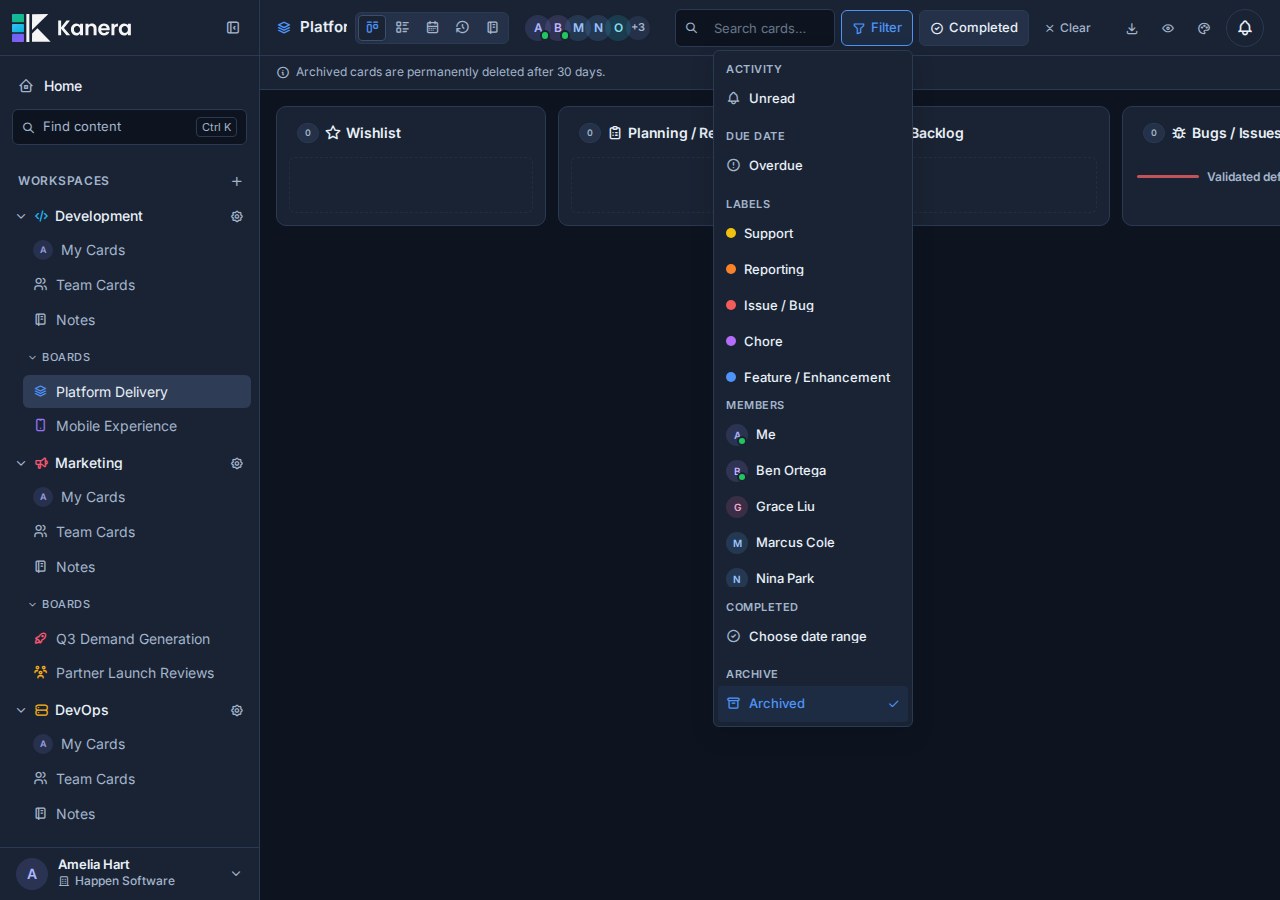Image resolution: width=1280 pixels, height=900 pixels.
Task: Open the notifications bell
Action: [x=1245, y=28]
